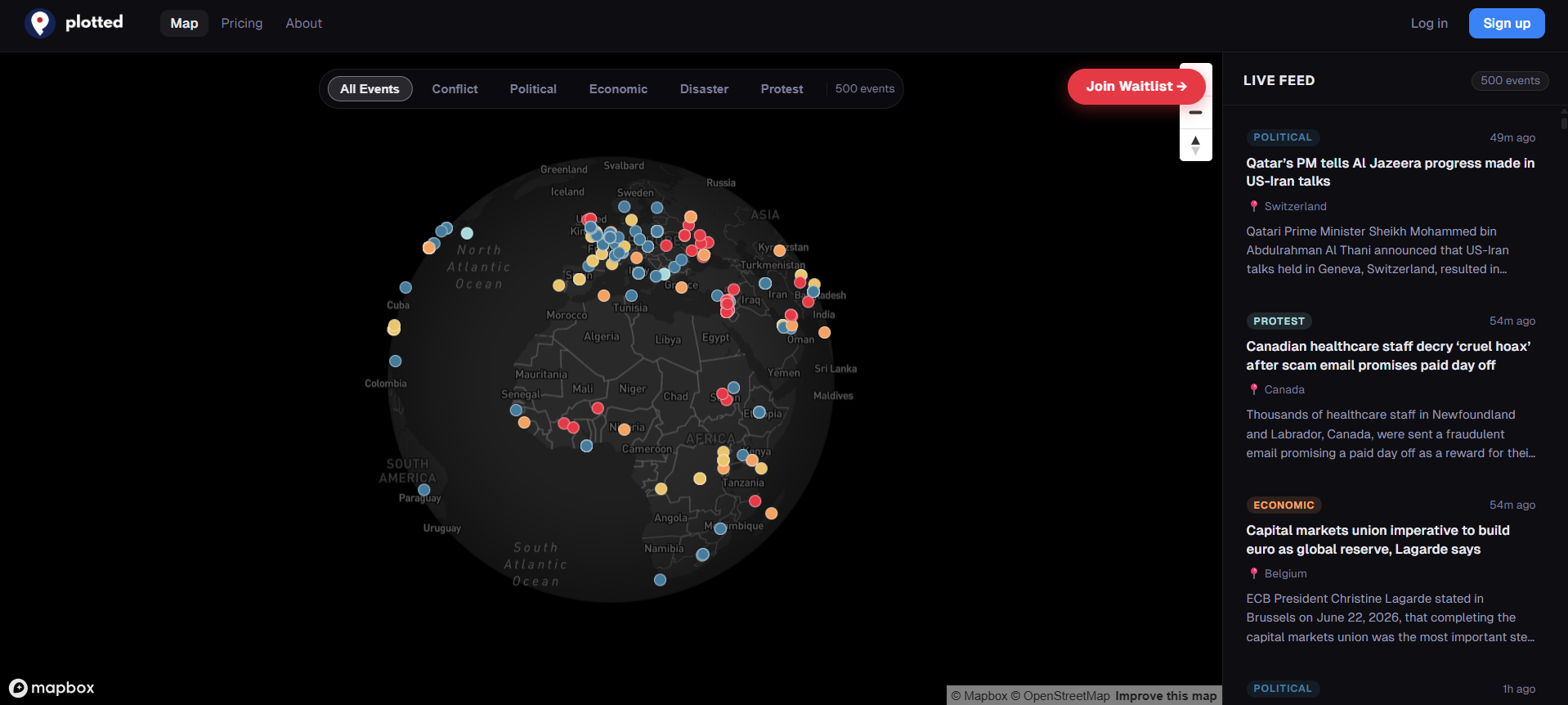Open the Mapbox attribution link
Image resolution: width=1568 pixels, height=705 pixels.
click(x=979, y=696)
